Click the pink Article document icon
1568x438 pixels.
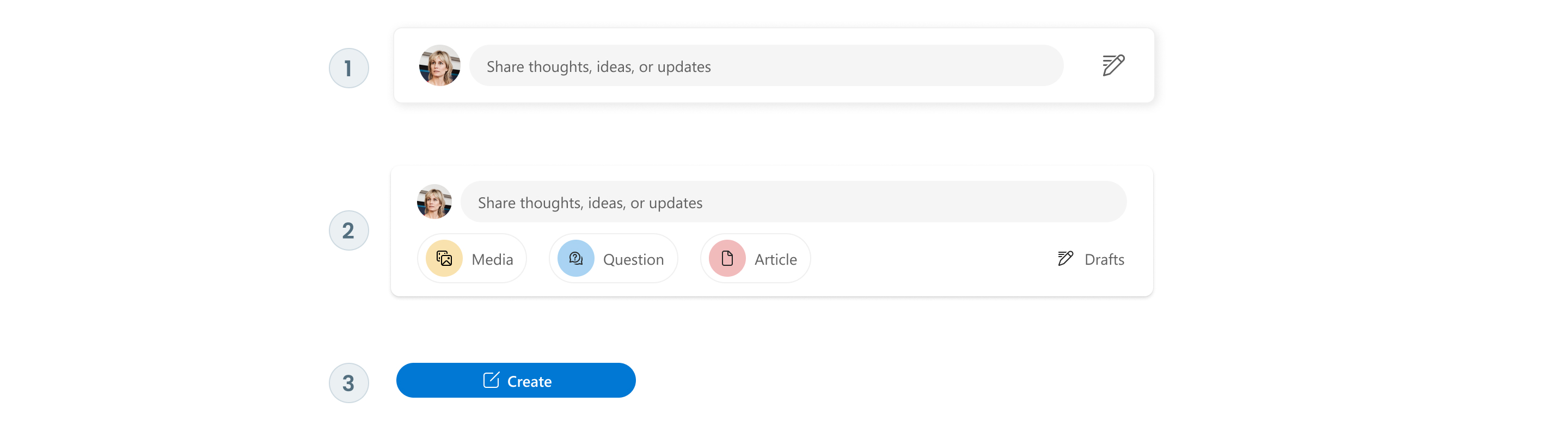pos(727,258)
